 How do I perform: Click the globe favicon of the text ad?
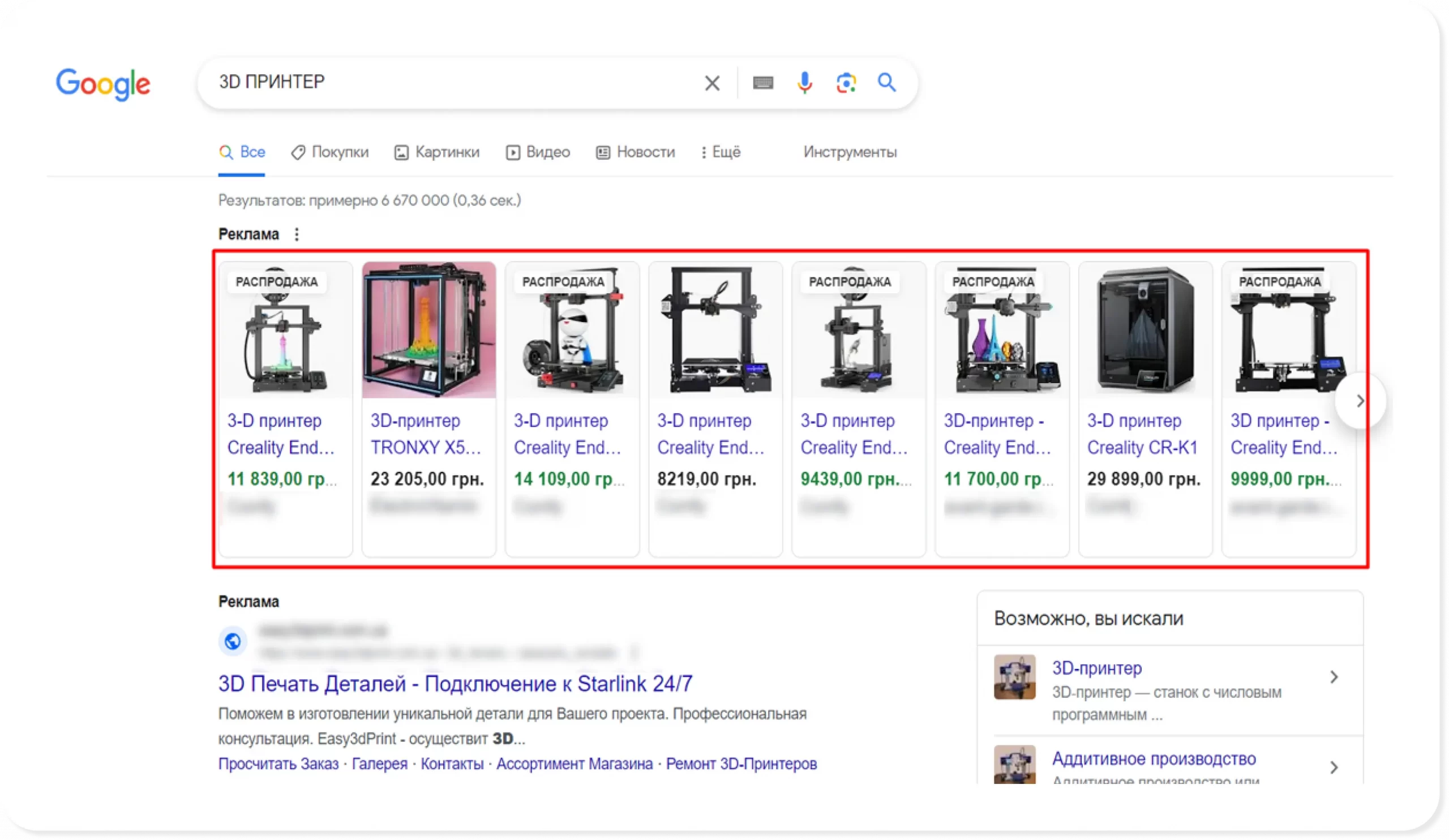(233, 641)
